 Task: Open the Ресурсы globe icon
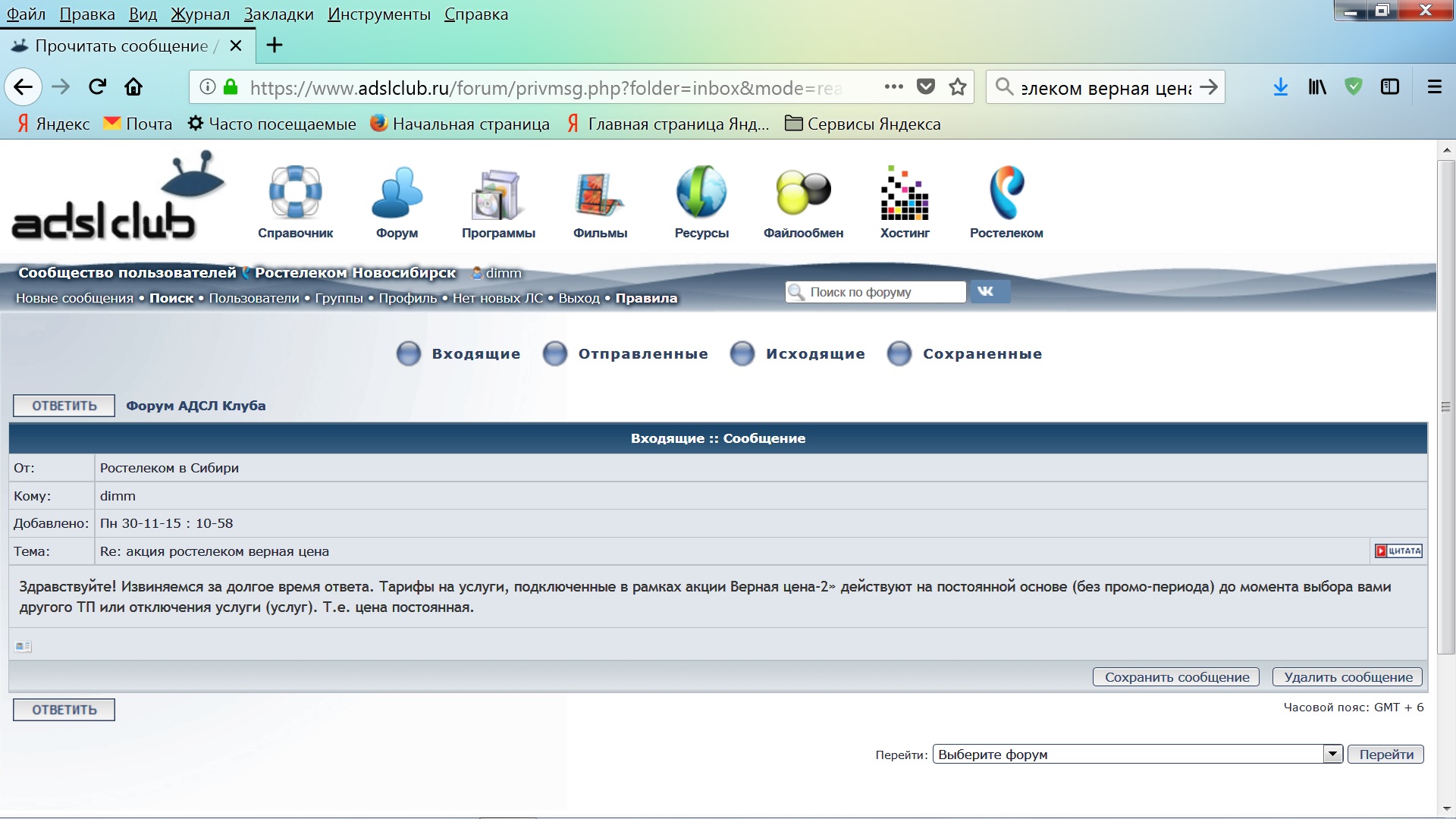pos(701,192)
